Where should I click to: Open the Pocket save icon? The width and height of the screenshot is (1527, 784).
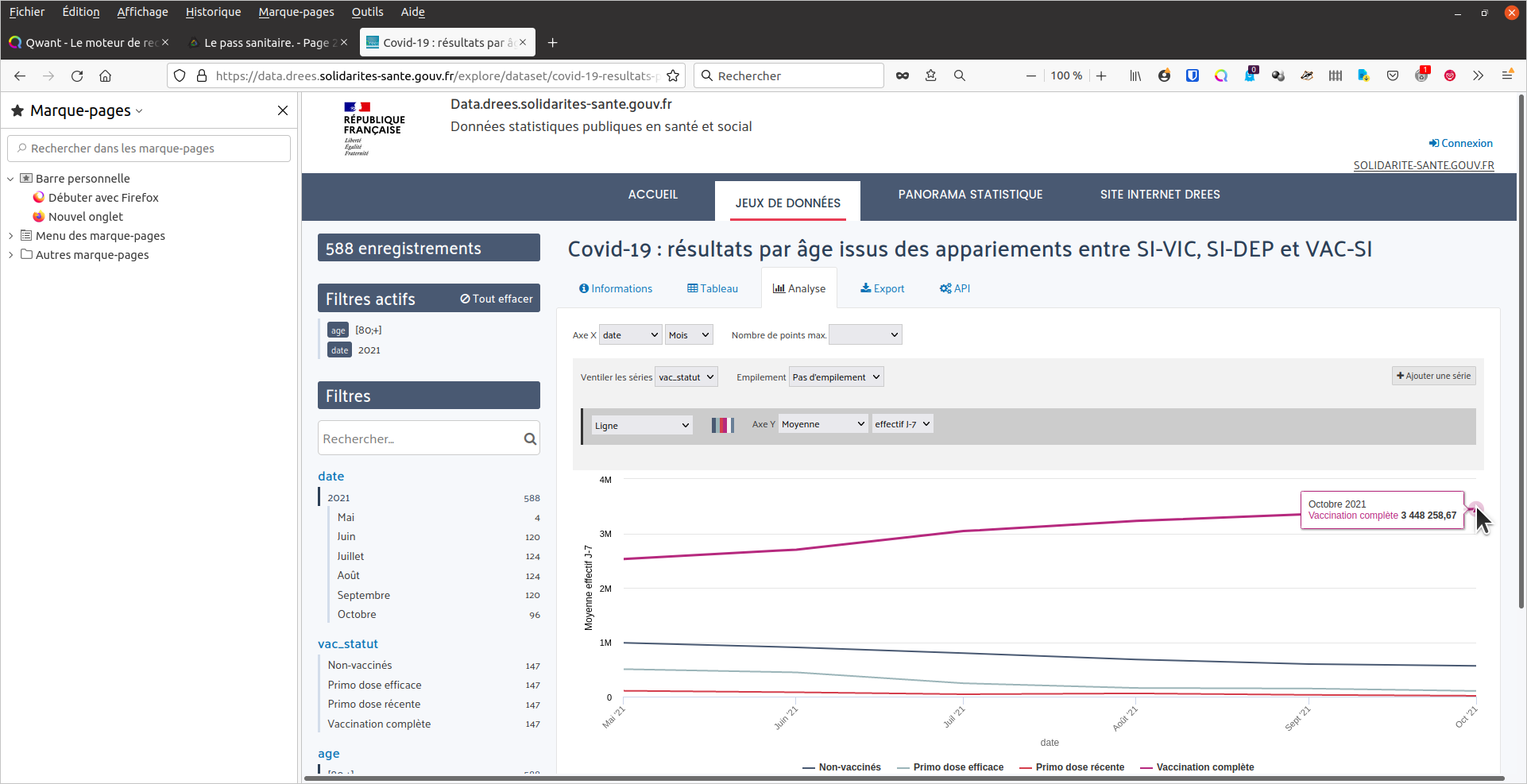[1393, 75]
